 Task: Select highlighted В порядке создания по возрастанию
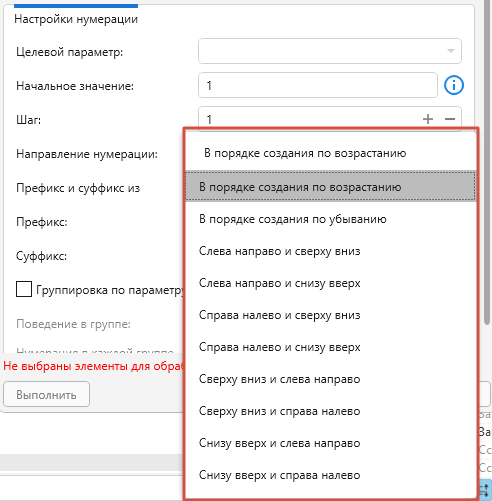click(330, 187)
